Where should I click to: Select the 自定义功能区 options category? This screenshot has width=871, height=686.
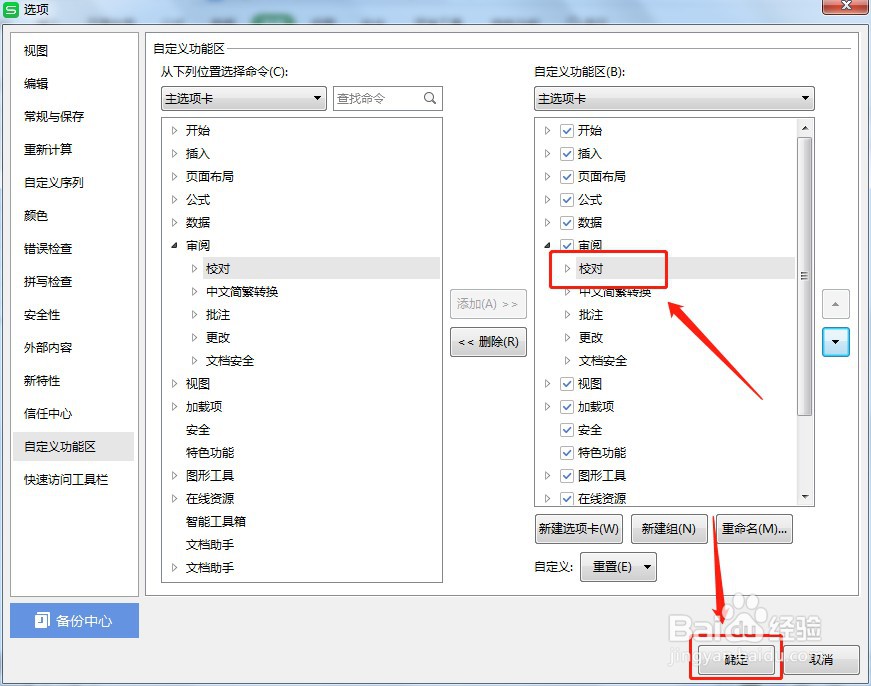(73, 447)
